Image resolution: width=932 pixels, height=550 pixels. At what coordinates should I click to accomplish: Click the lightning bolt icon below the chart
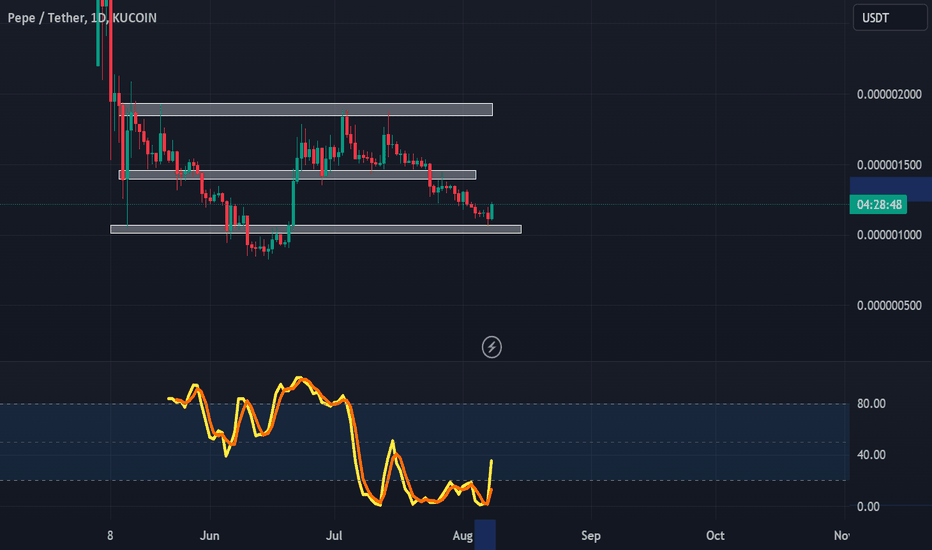492,347
